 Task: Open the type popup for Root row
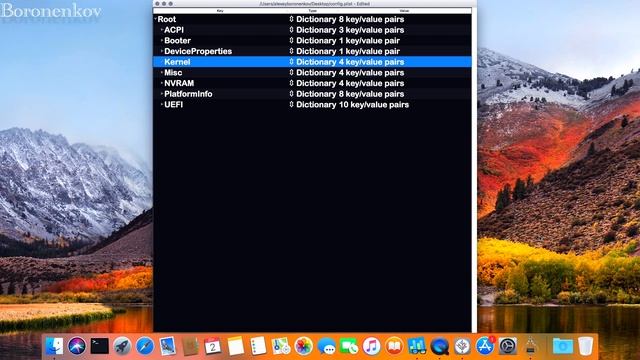click(x=291, y=19)
